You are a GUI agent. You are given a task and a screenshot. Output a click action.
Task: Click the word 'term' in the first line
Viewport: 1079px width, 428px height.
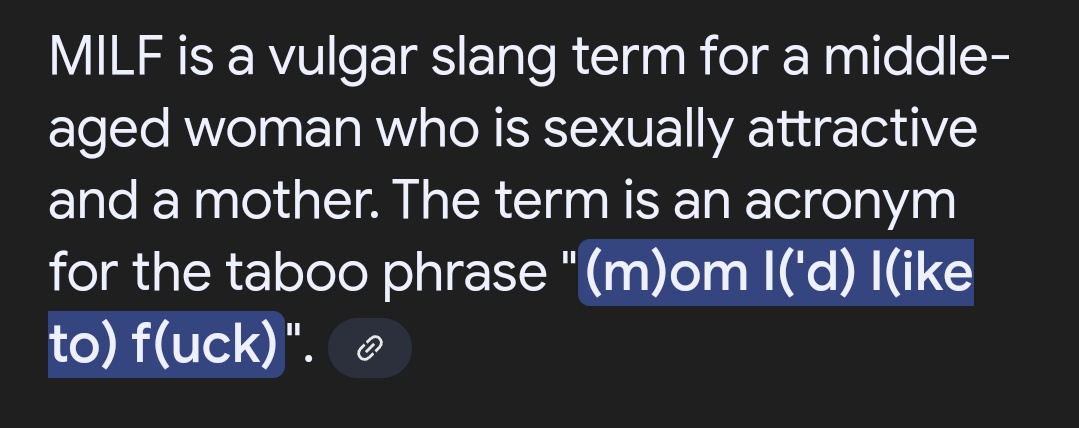pos(629,58)
